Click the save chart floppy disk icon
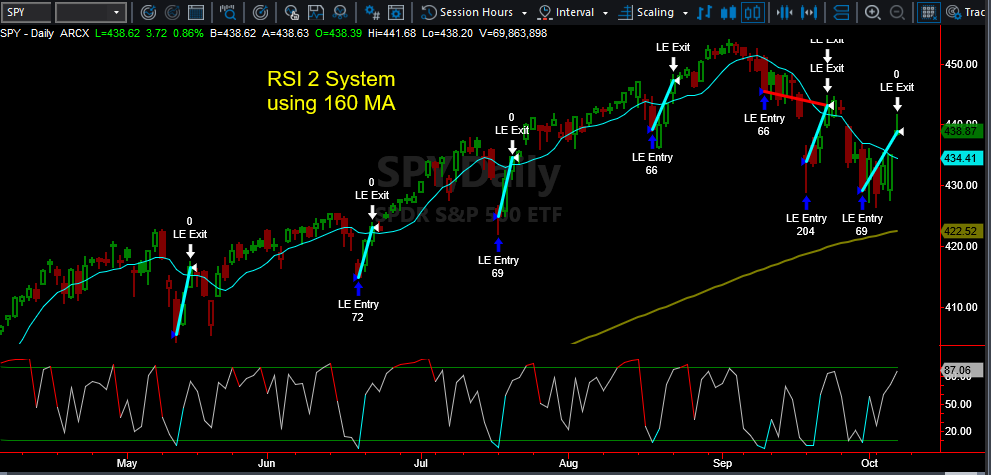 click(316, 12)
